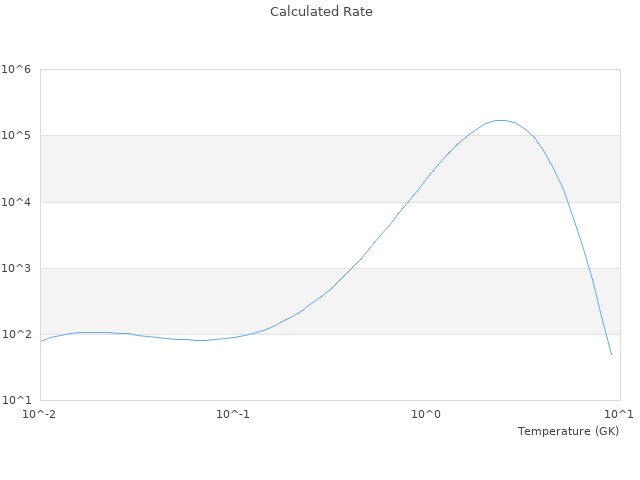Click the white band between 10^3 and 10^4

[200, 235]
